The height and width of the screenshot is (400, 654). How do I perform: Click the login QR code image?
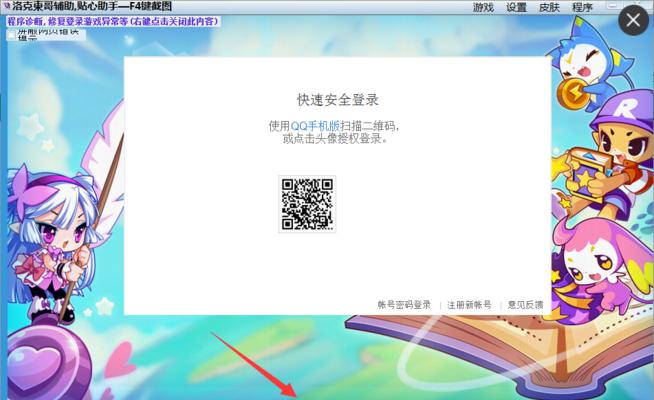(x=307, y=204)
